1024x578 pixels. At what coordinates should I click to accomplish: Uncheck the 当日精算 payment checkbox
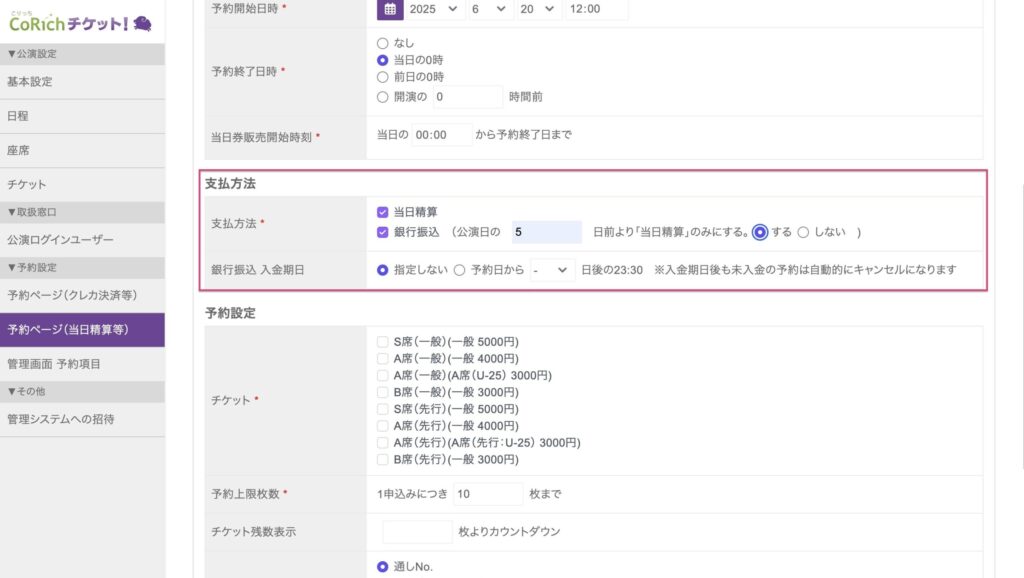(x=382, y=212)
